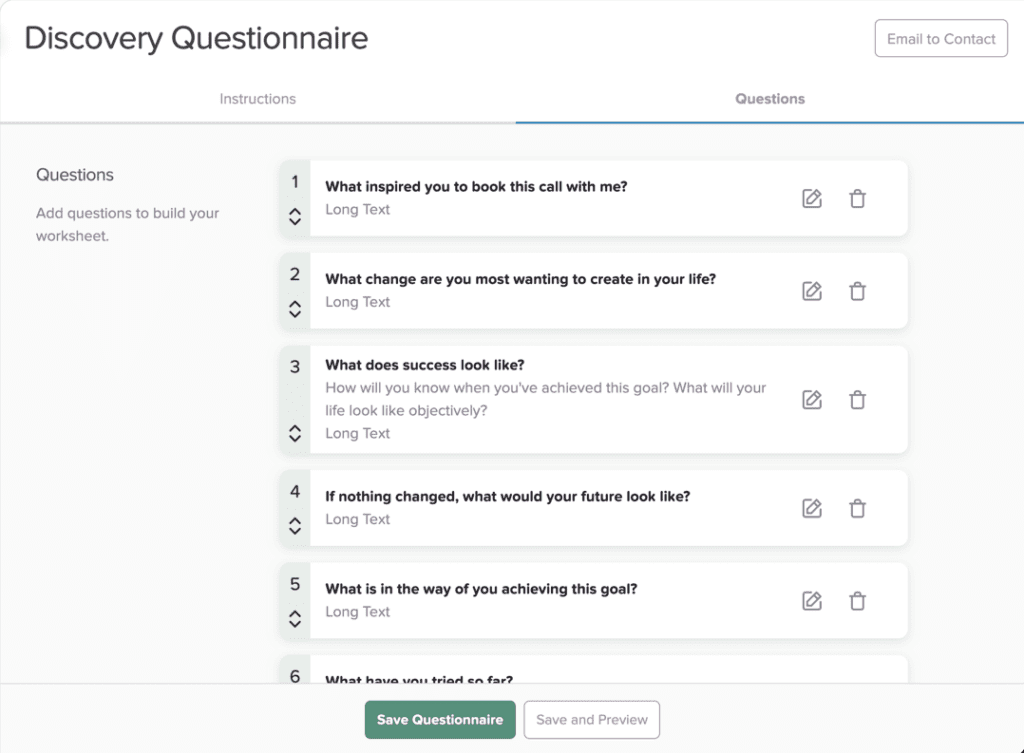Switch to the Instructions tab

pos(257,98)
